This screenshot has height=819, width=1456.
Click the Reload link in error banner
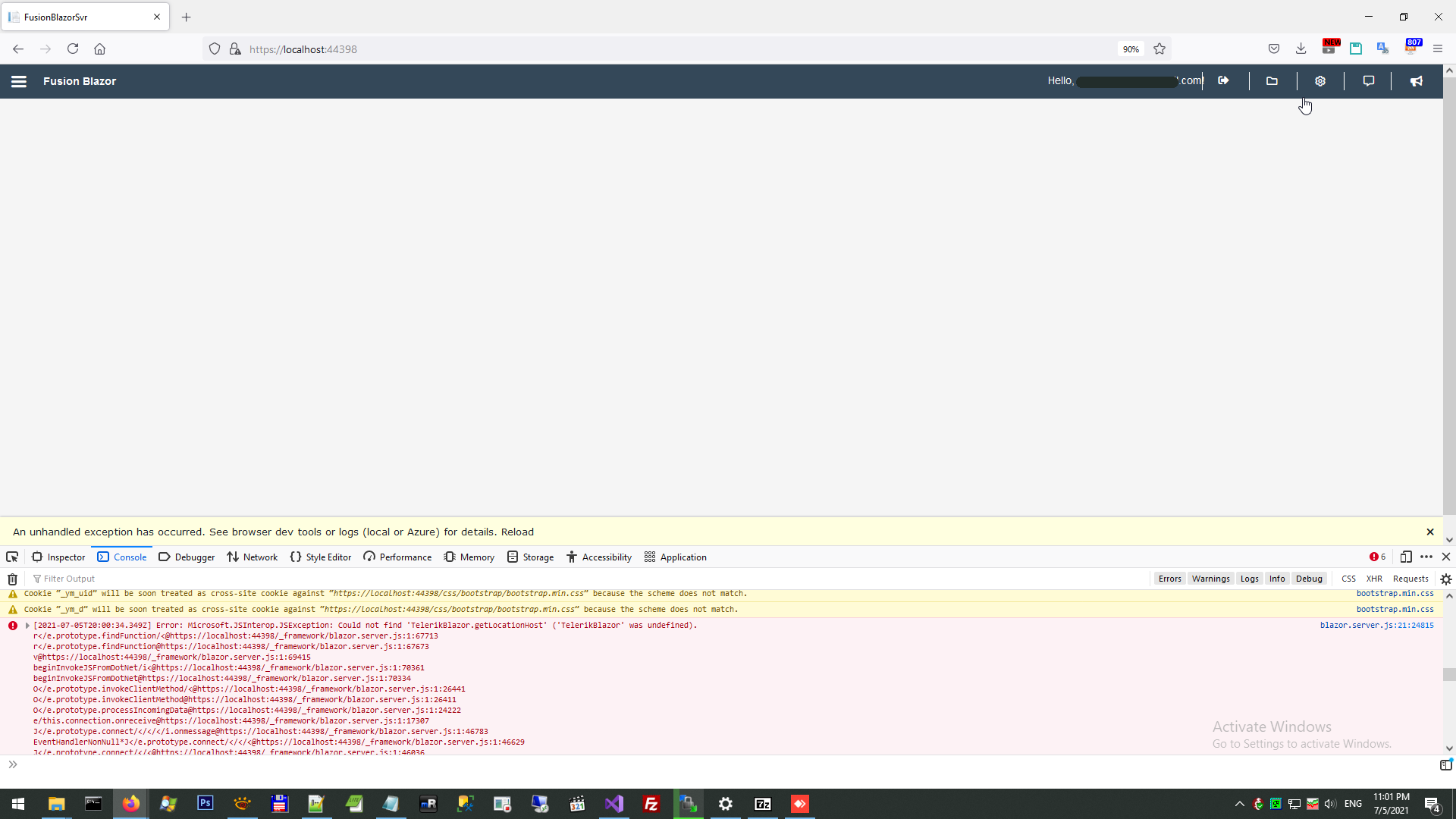[x=517, y=532]
